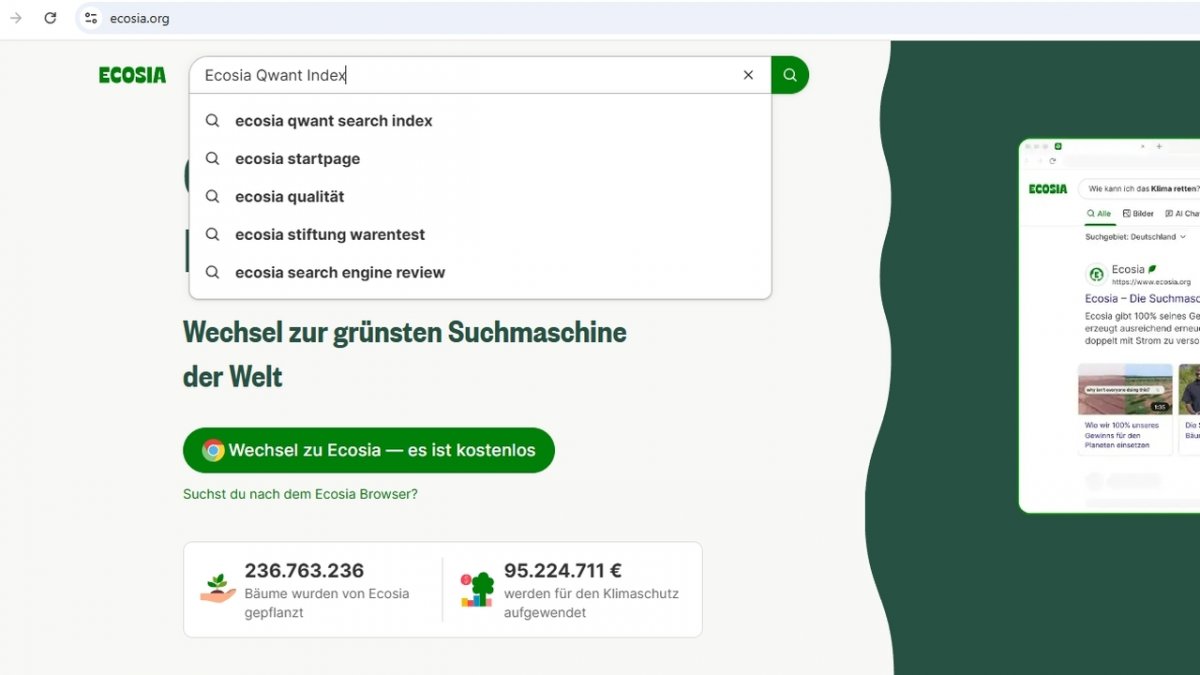Click 'Alle' tab in preview screenshot
This screenshot has width=1200, height=675.
pyautogui.click(x=1099, y=213)
